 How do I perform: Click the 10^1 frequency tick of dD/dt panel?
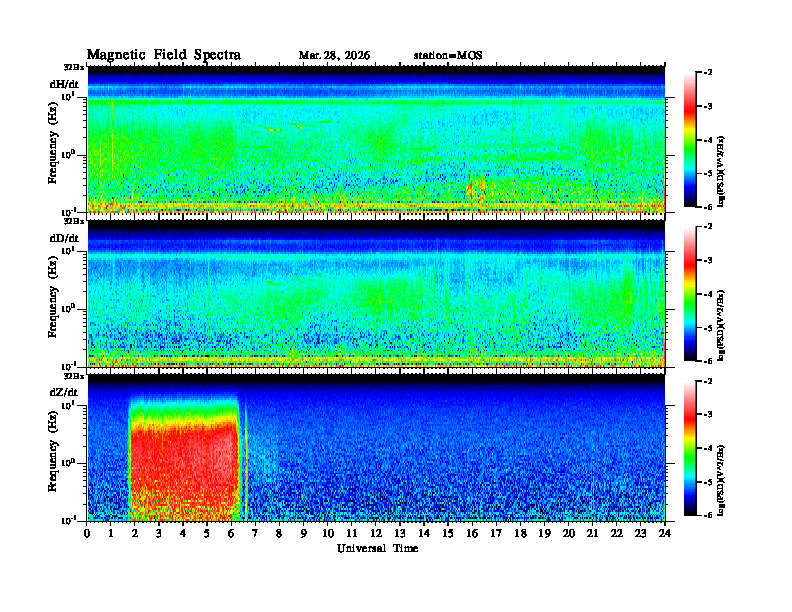68,250
